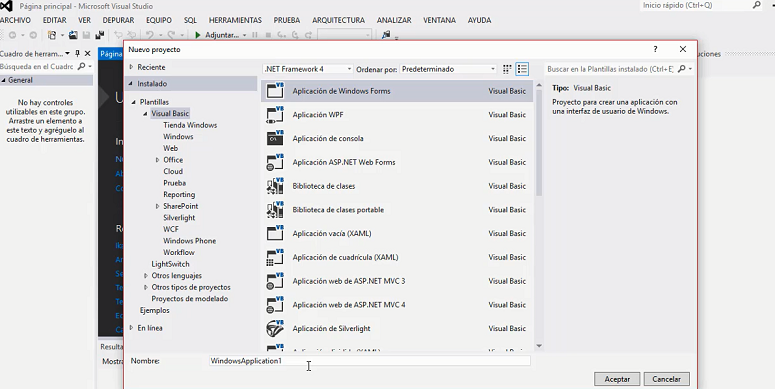775x389 pixels.
Task: Expand the Reciente section
Action: 131,67
